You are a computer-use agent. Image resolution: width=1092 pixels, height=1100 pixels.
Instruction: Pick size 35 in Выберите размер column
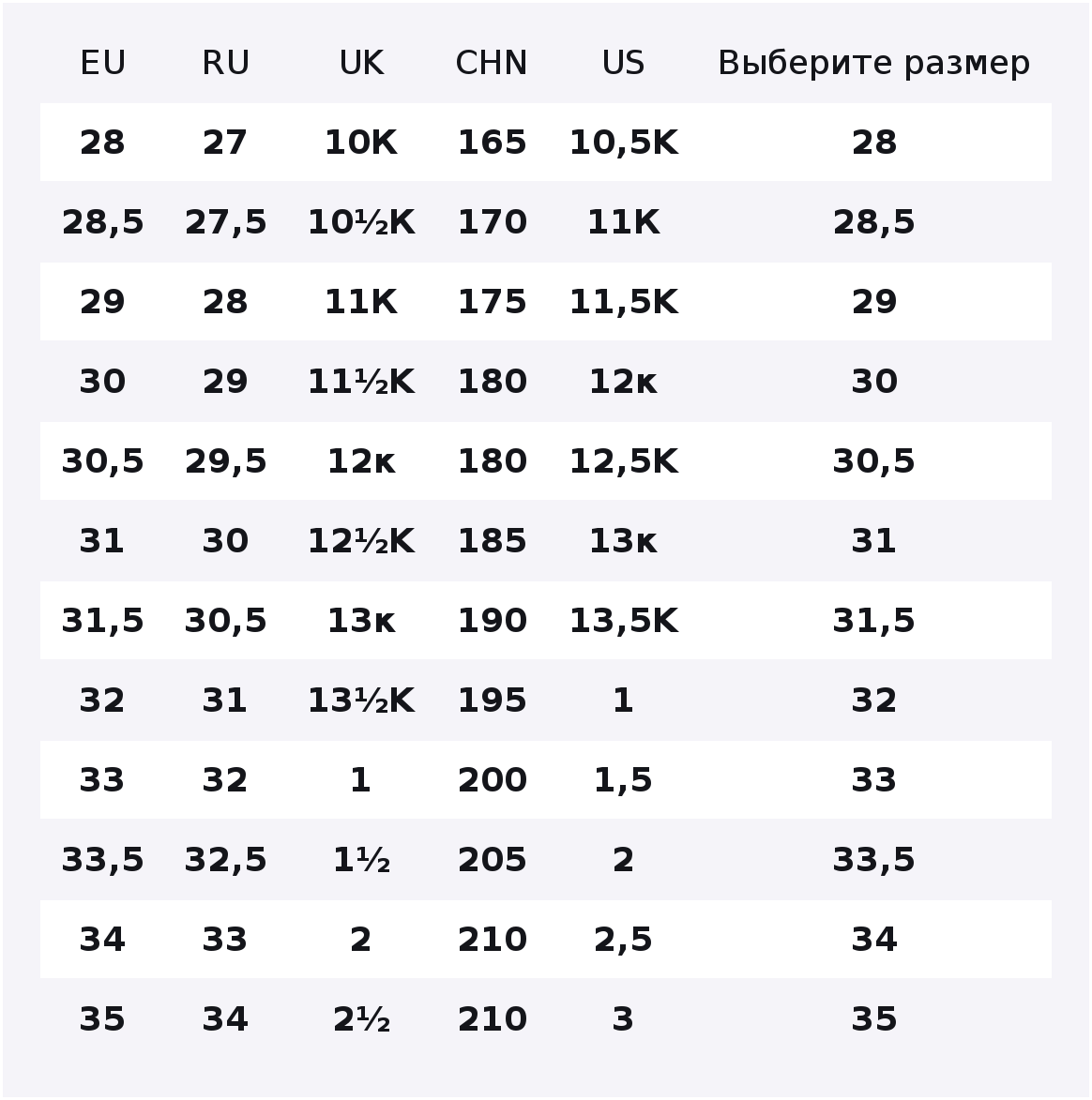tap(873, 1019)
